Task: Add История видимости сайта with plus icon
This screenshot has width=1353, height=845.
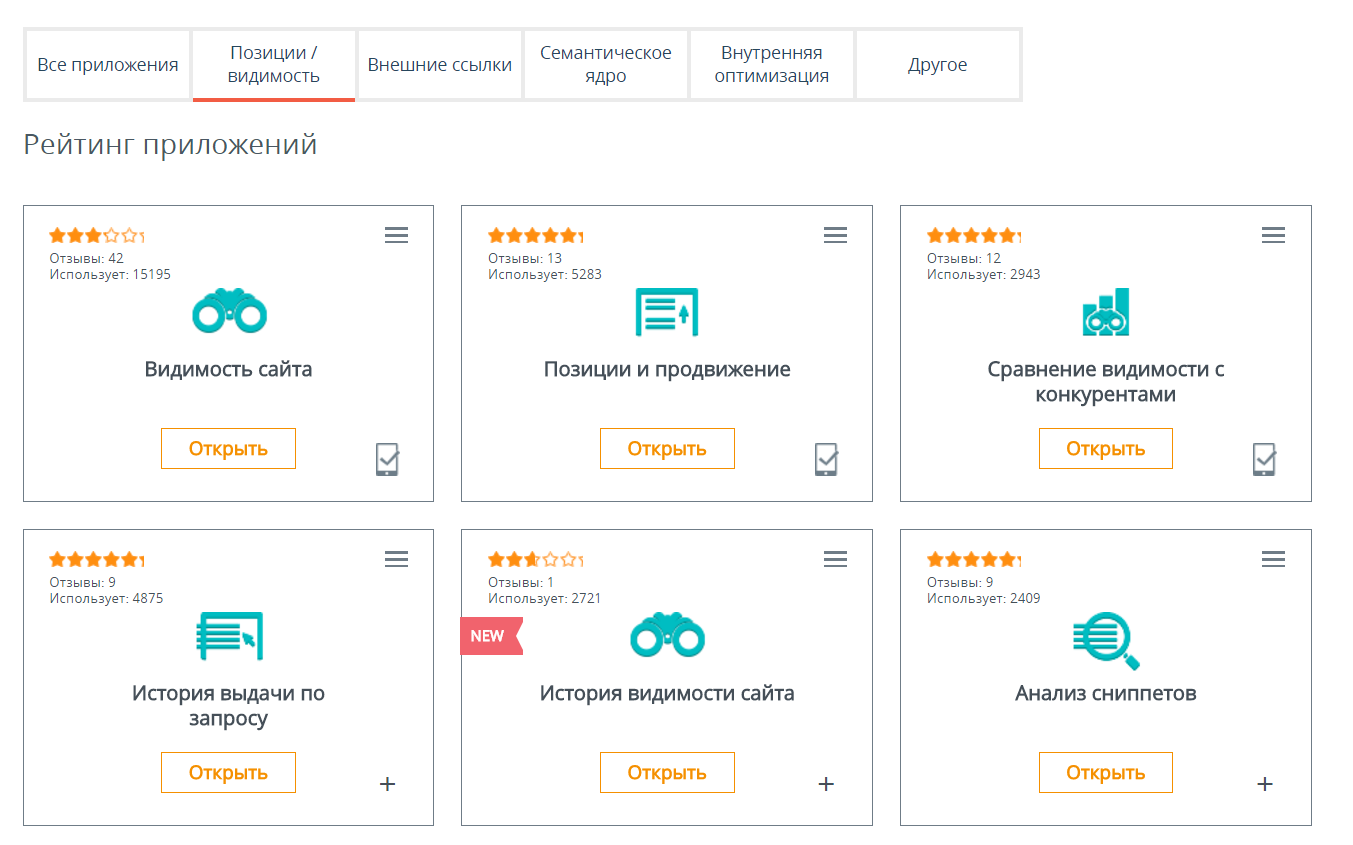Action: coord(826,784)
